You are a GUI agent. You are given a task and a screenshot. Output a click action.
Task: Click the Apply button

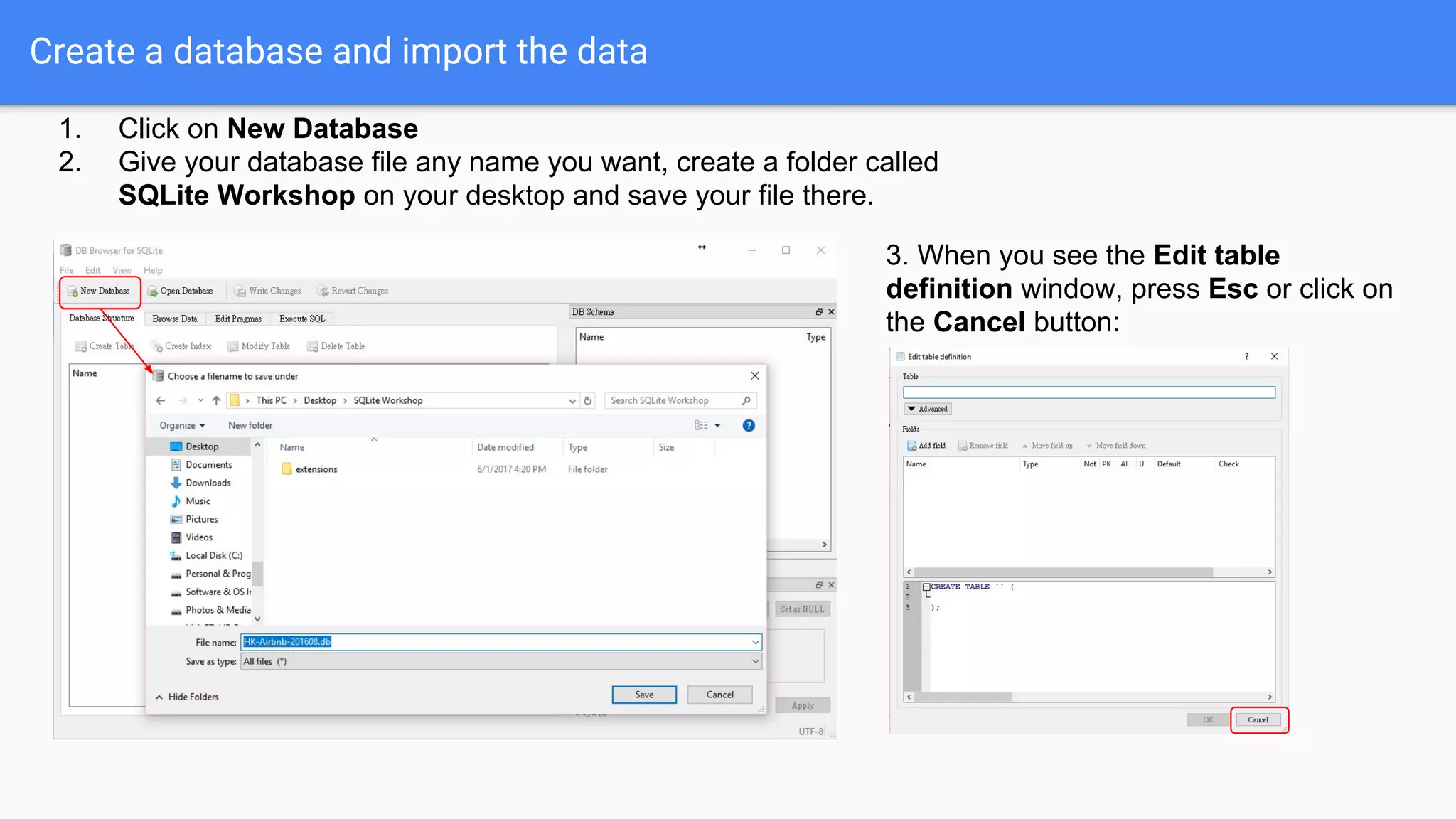coord(803,705)
